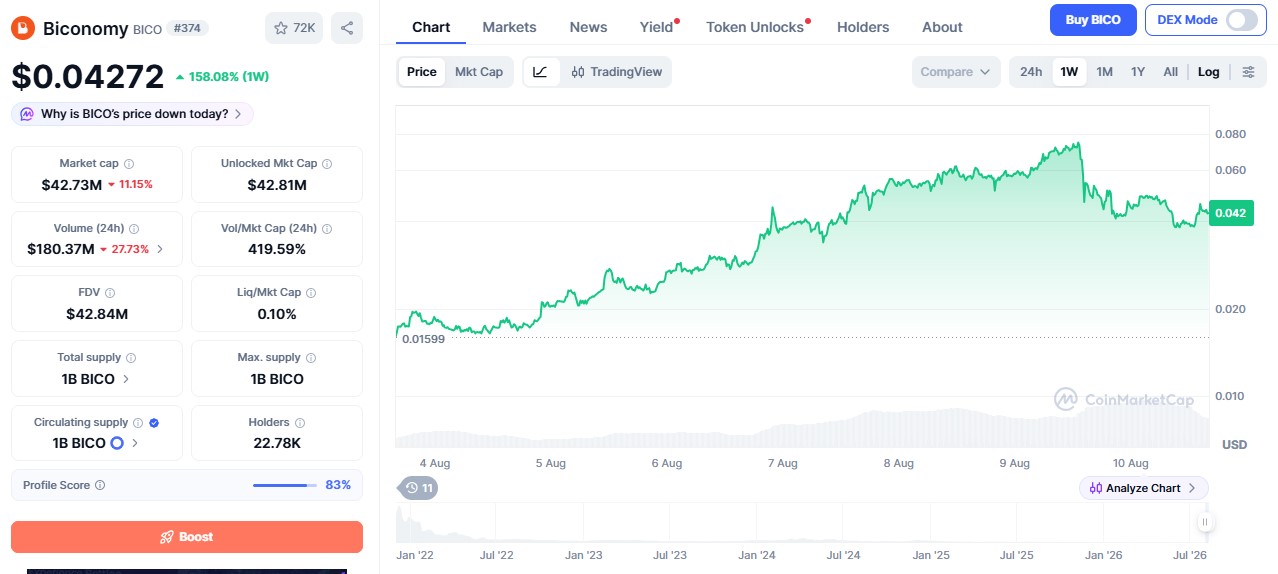Viewport: 1278px width, 574px height.
Task: Click the Profile Score progress bar
Action: point(284,485)
